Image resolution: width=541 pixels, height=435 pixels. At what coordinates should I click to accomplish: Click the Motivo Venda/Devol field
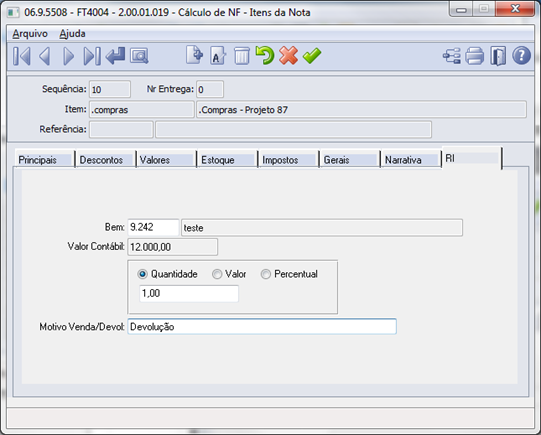coord(262,327)
